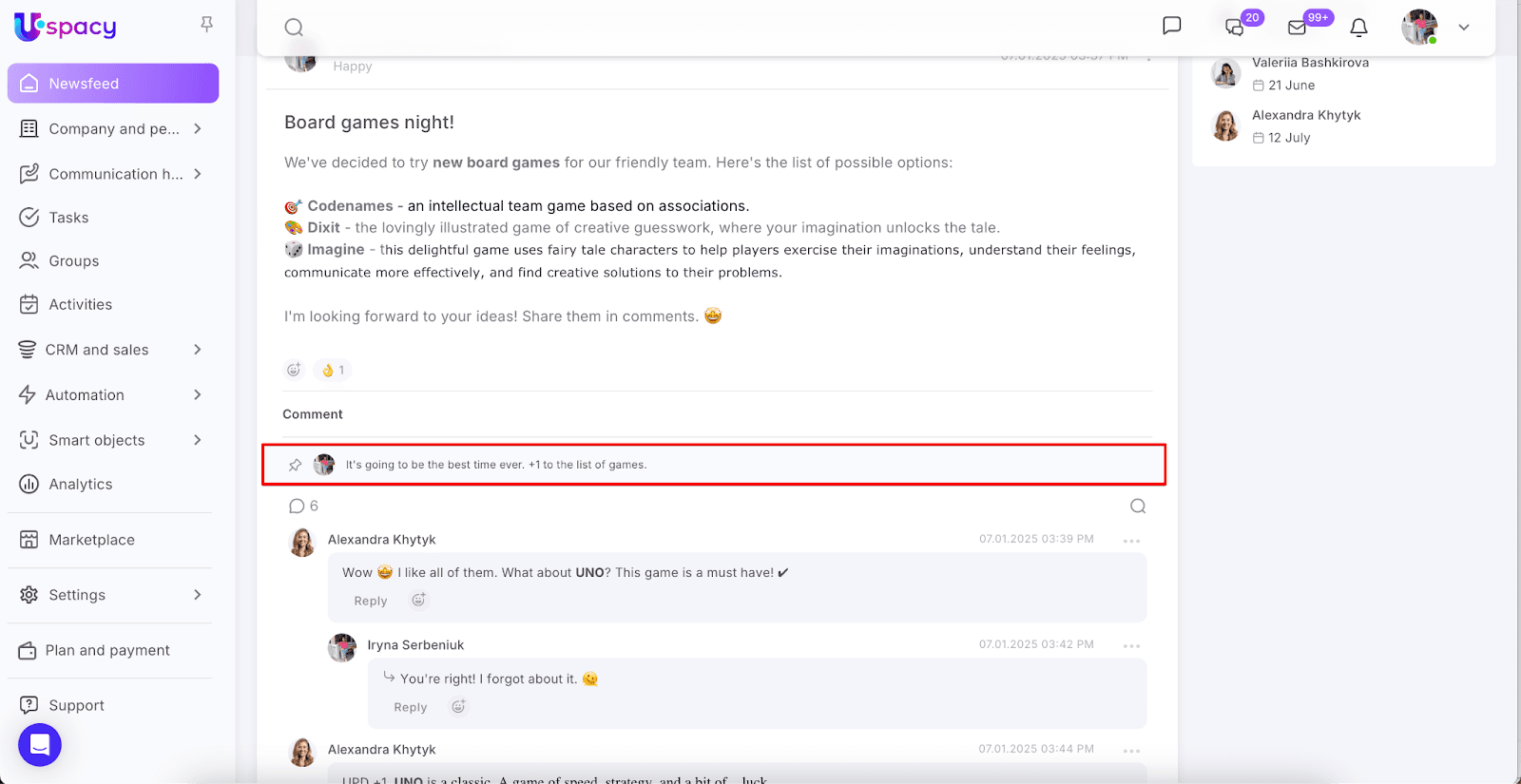Open the Analytics section
Viewport: 1521px width, 784px height.
point(81,485)
